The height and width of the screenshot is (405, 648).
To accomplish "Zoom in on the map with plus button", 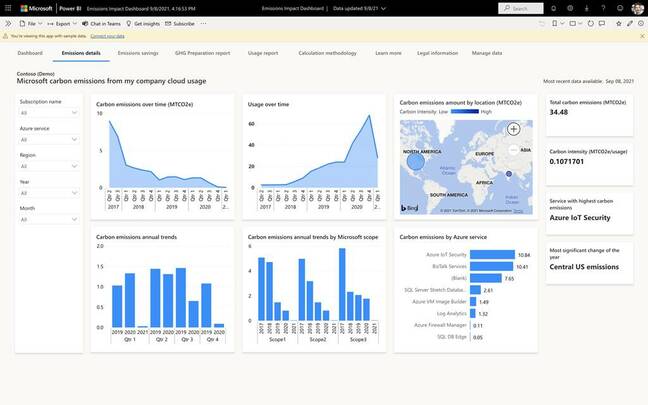I will click(x=513, y=129).
